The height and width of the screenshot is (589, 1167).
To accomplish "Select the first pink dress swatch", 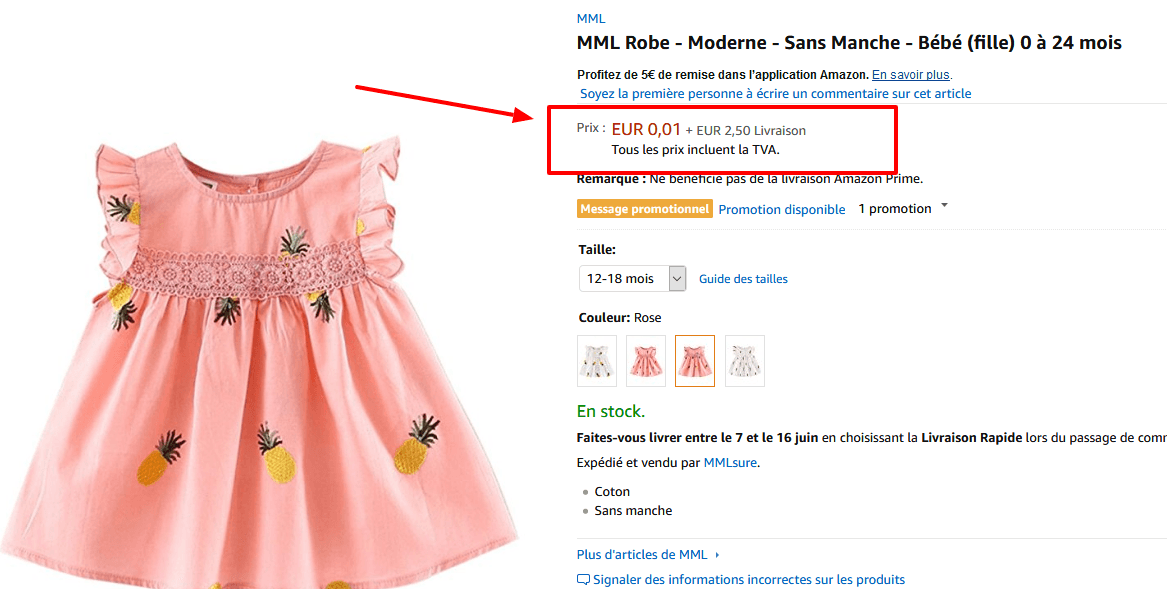I will click(646, 361).
